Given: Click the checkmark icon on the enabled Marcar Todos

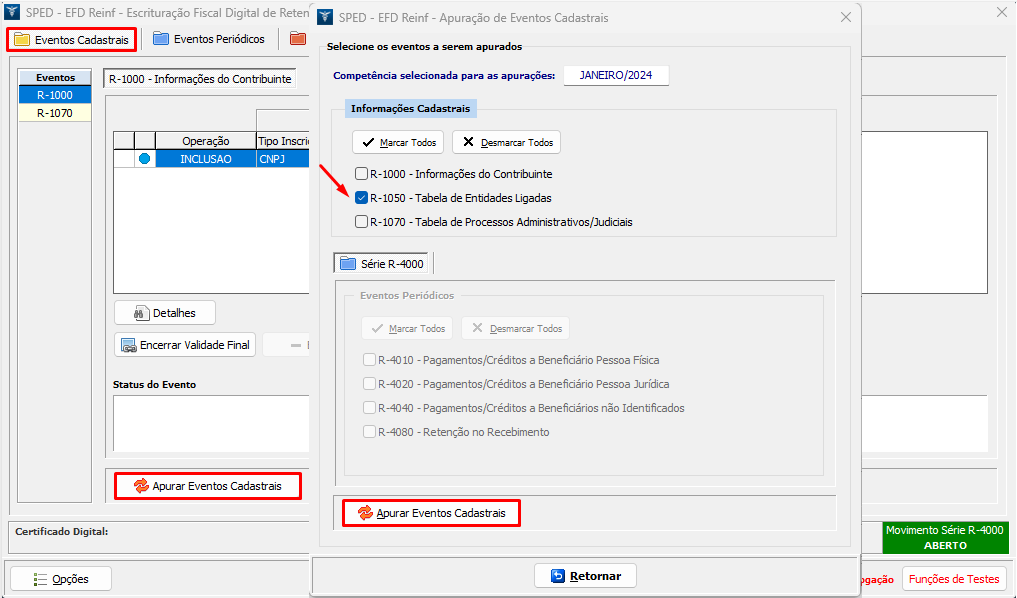Looking at the screenshot, I should [368, 143].
